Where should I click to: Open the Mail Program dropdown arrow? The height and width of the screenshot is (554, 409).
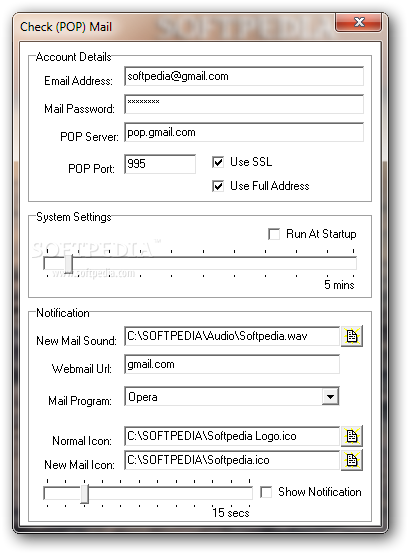[331, 396]
